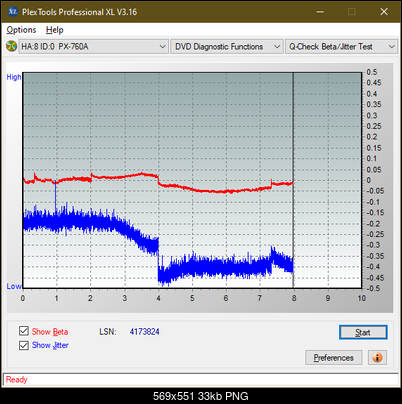402x404 pixels.
Task: Toggle the Show Beta checkbox
Action: point(24,331)
